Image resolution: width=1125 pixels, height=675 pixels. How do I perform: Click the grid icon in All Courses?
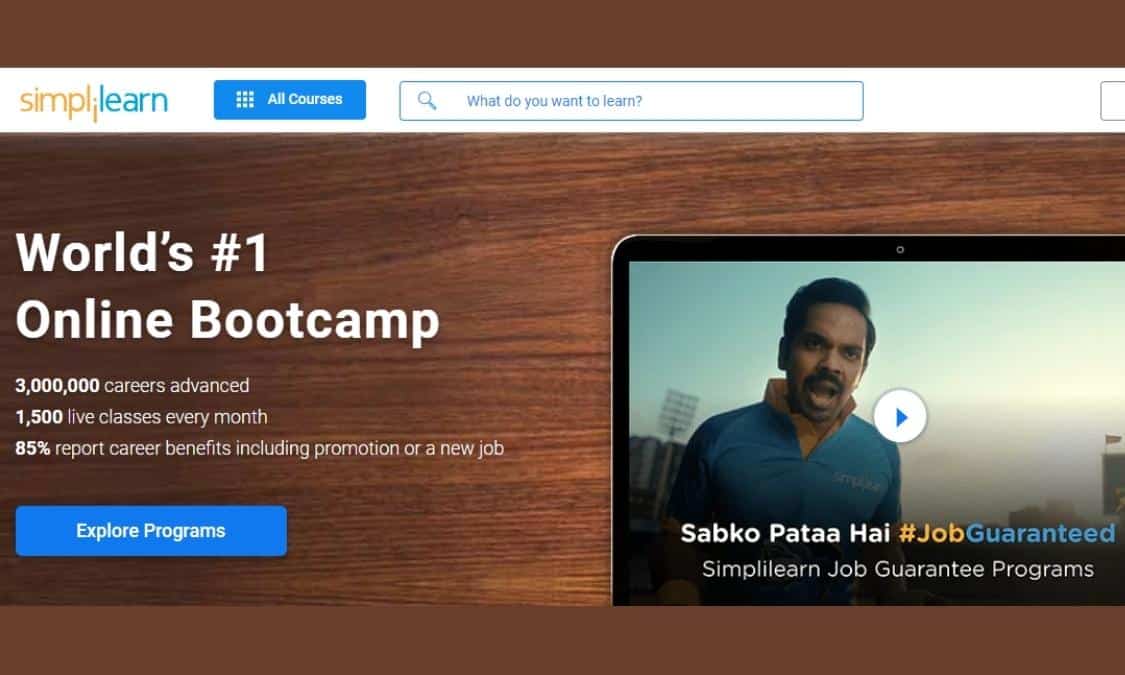245,100
